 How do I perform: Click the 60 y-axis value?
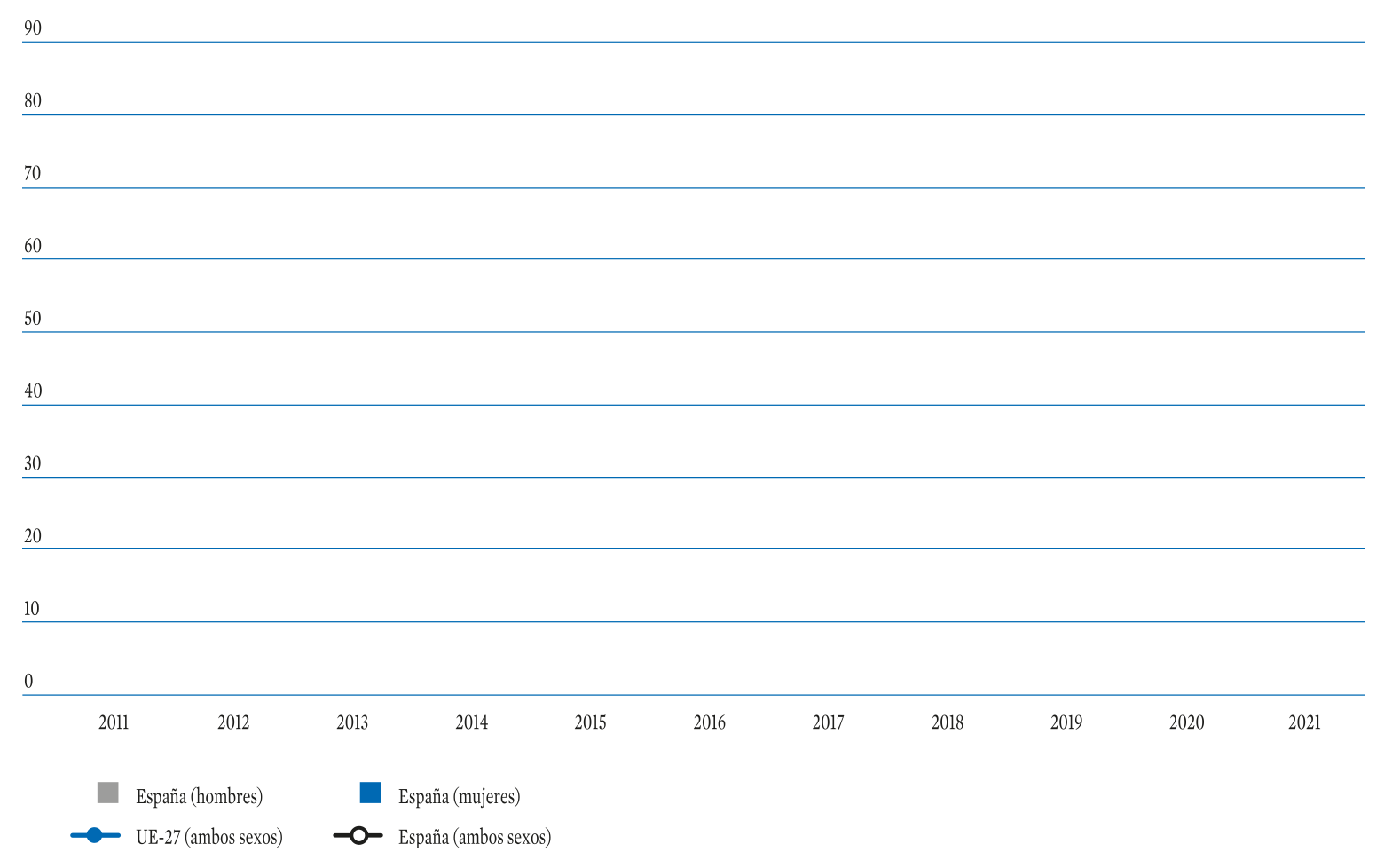33,246
